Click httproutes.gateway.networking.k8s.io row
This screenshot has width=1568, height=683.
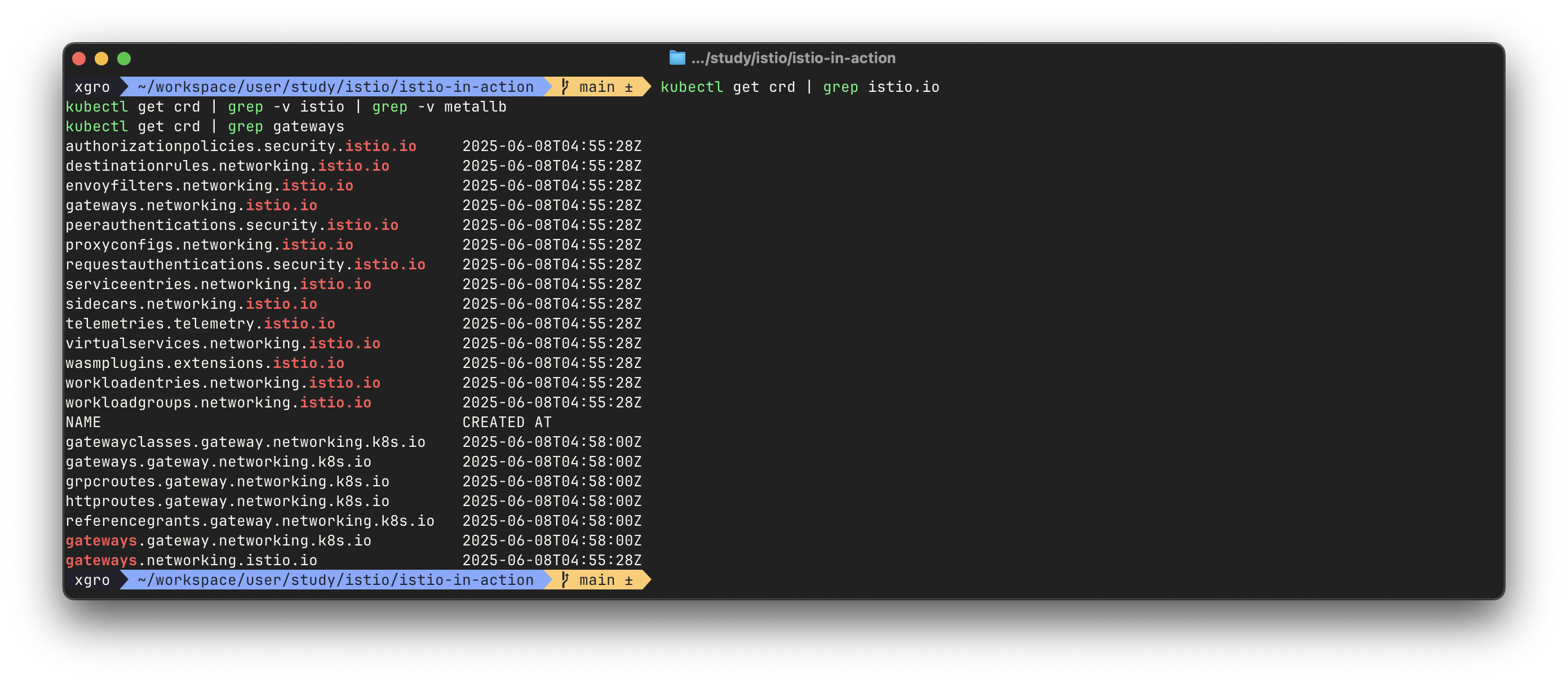(x=353, y=501)
